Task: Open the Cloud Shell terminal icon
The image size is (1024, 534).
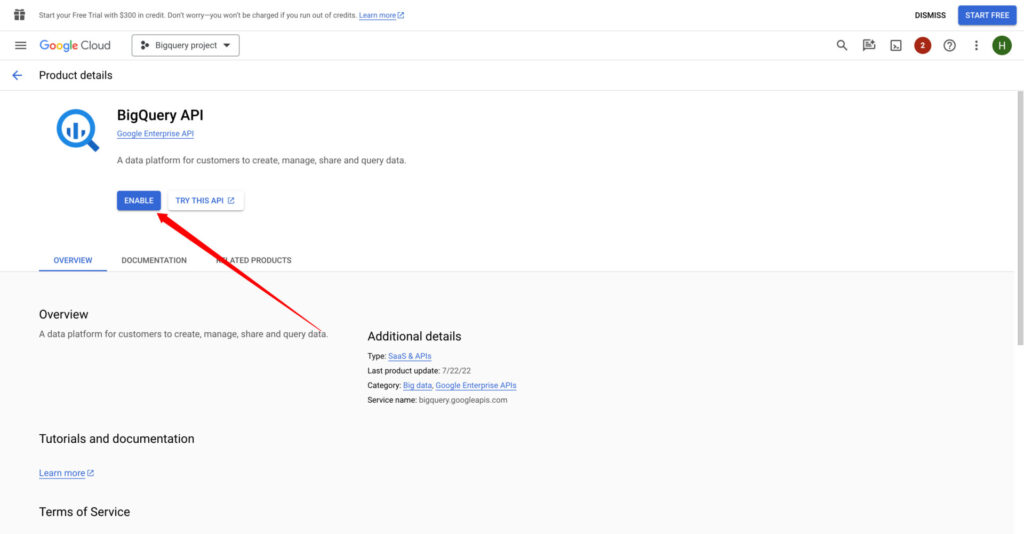Action: pyautogui.click(x=896, y=45)
